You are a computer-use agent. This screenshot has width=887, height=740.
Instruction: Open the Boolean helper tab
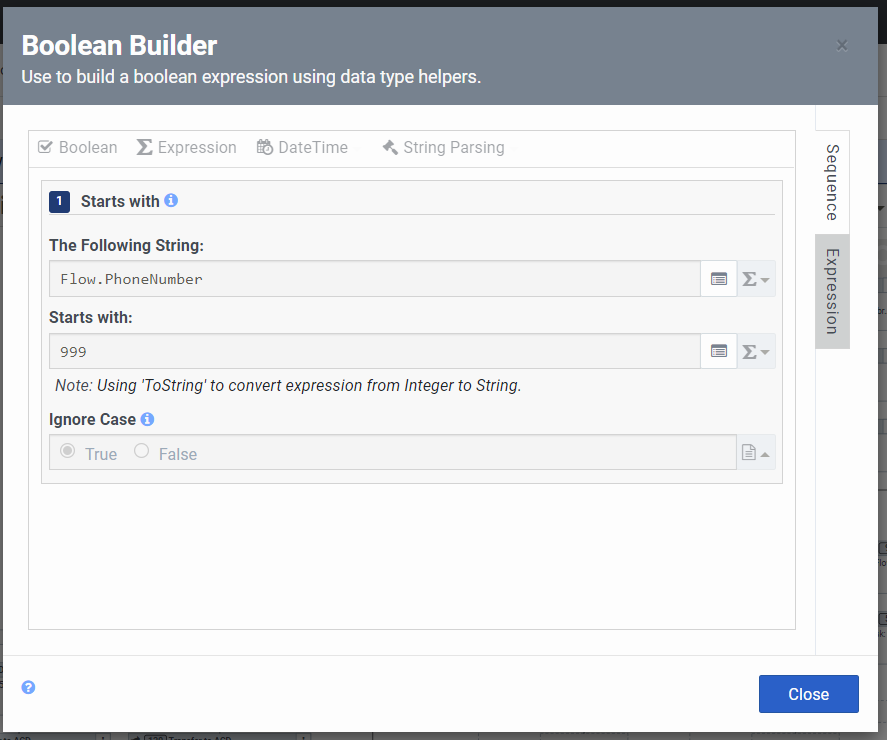[x=77, y=148]
